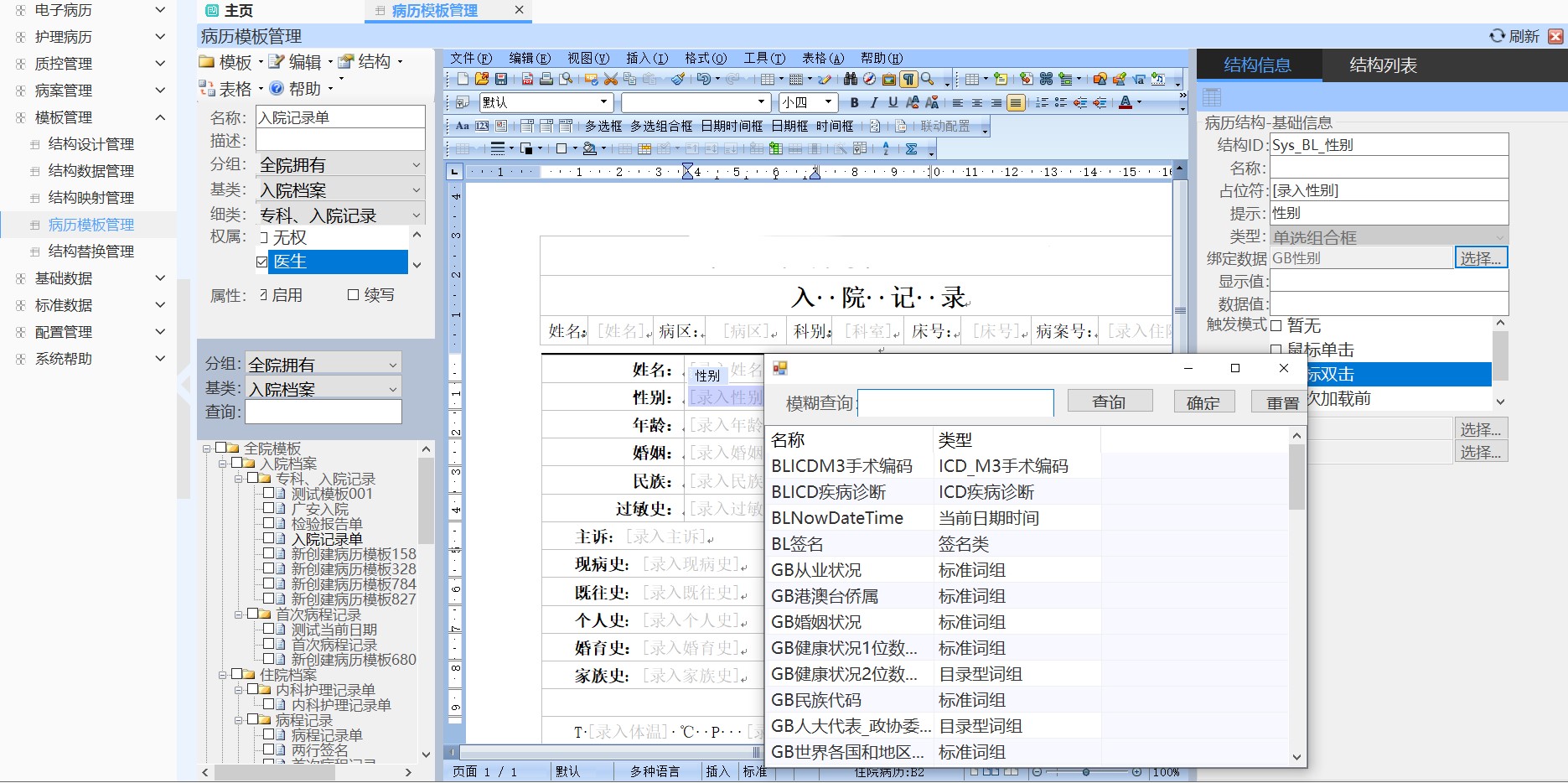Click the Aa text field icon
Screen dimensions: 1568x783
click(463, 126)
